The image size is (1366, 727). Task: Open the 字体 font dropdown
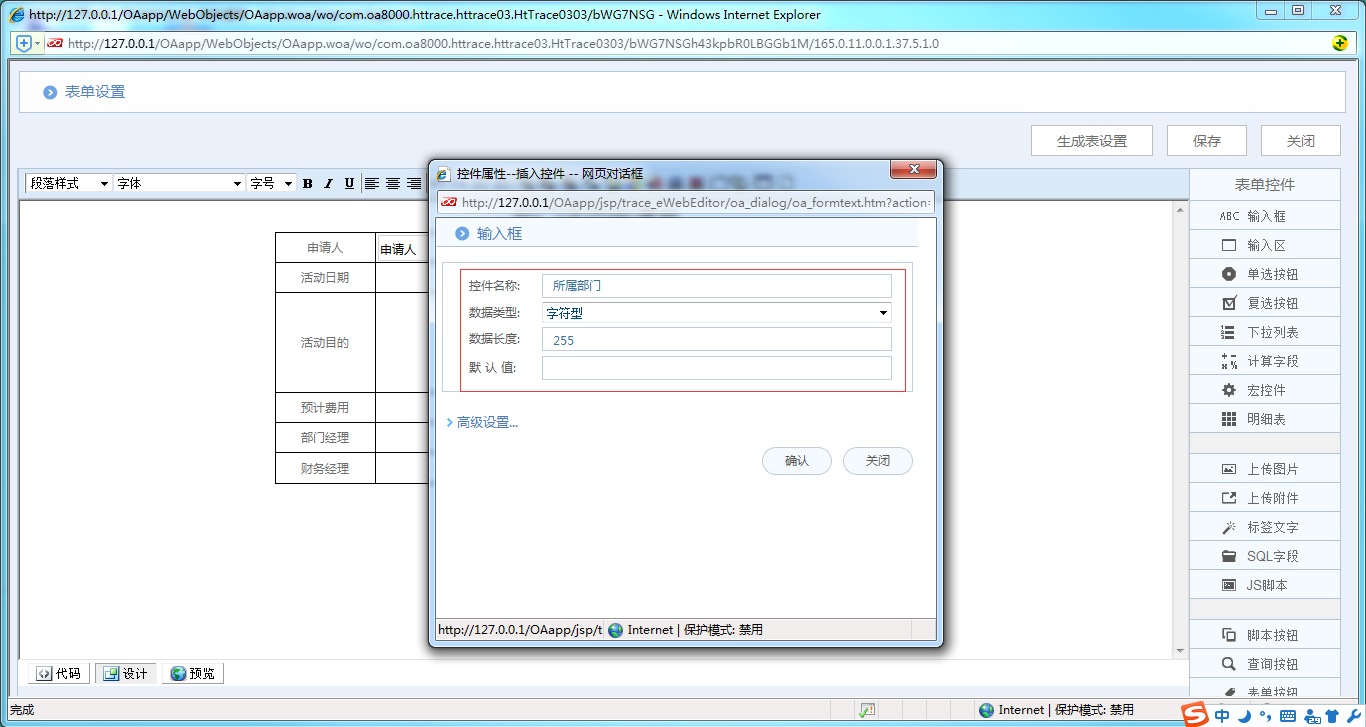tap(178, 183)
